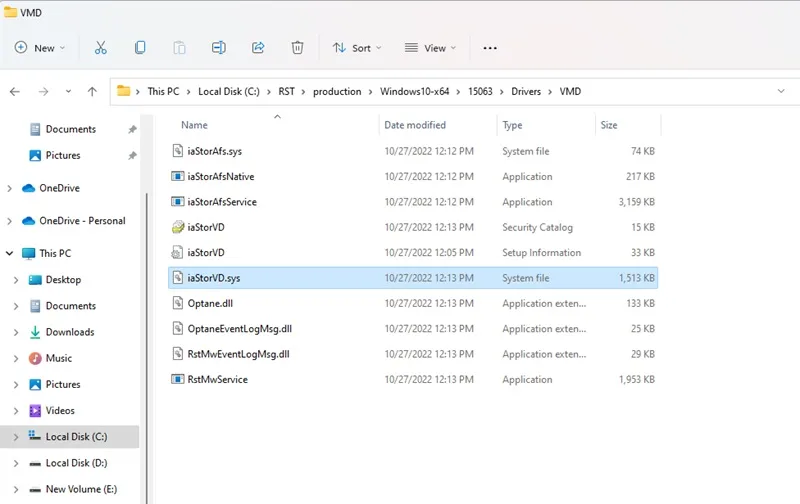800x504 pixels.
Task: Click production breadcrumb segment
Action: tap(337, 91)
